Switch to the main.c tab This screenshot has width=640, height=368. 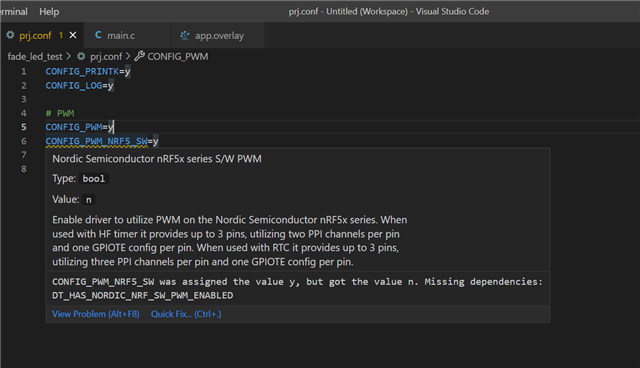tap(128, 35)
